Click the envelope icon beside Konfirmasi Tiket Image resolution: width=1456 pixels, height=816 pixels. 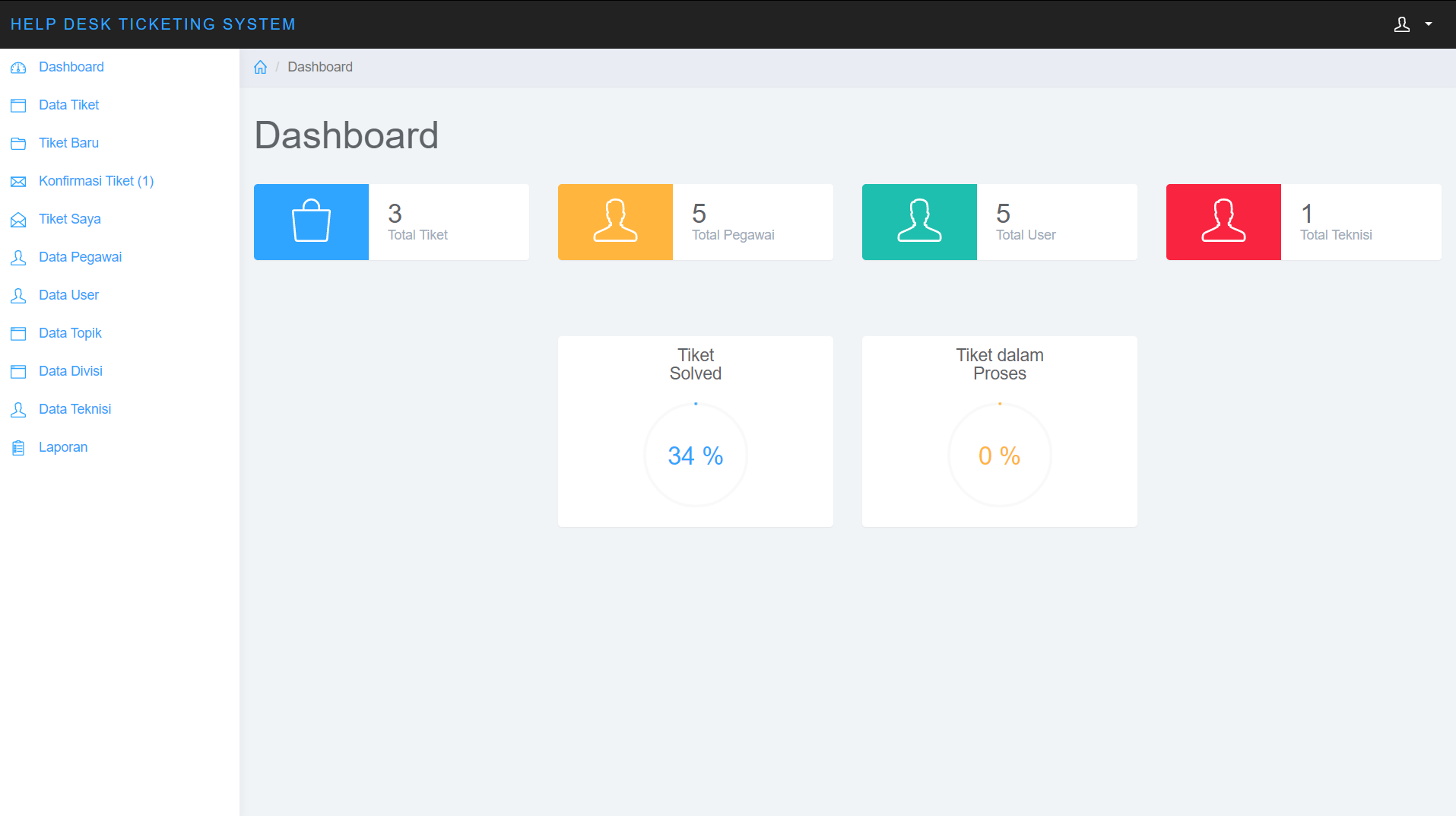18,182
